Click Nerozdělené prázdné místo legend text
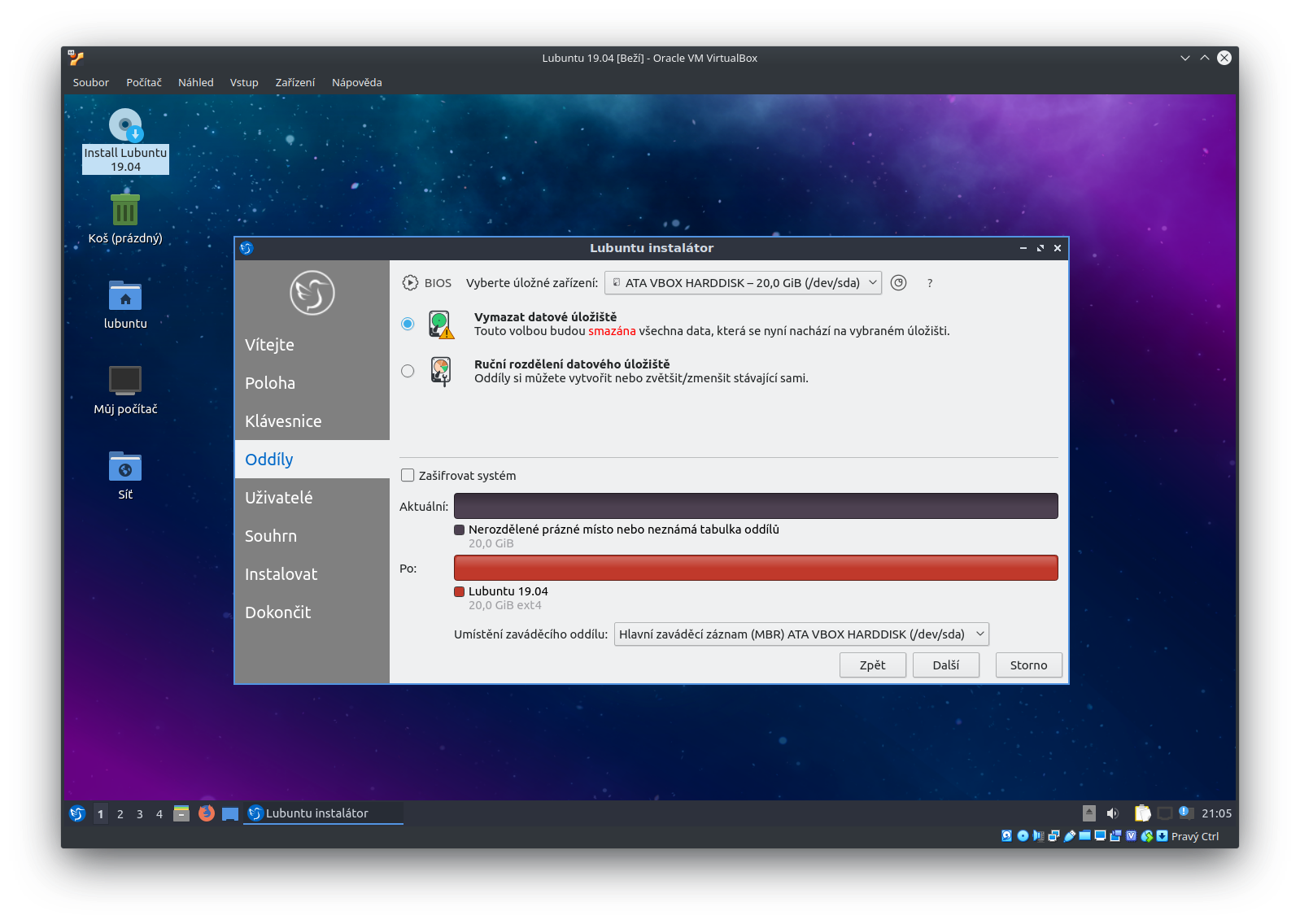Image resolution: width=1300 pixels, height=924 pixels. 624,530
